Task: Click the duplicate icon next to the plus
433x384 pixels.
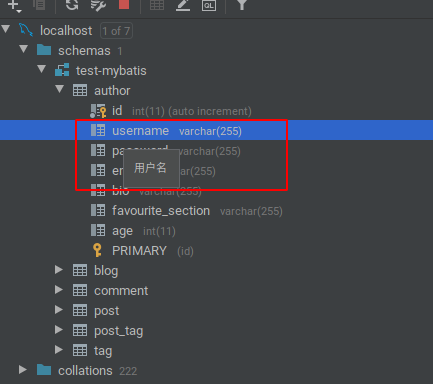Action: tap(39, 4)
